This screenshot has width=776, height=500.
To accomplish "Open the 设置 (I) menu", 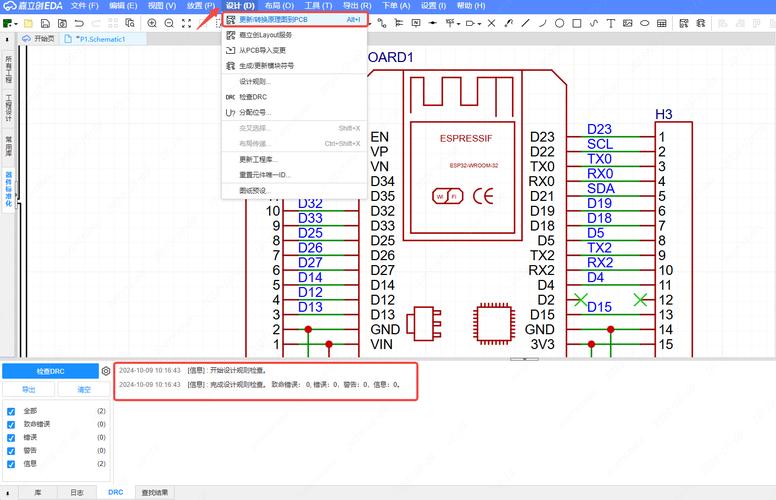I will [x=434, y=6].
